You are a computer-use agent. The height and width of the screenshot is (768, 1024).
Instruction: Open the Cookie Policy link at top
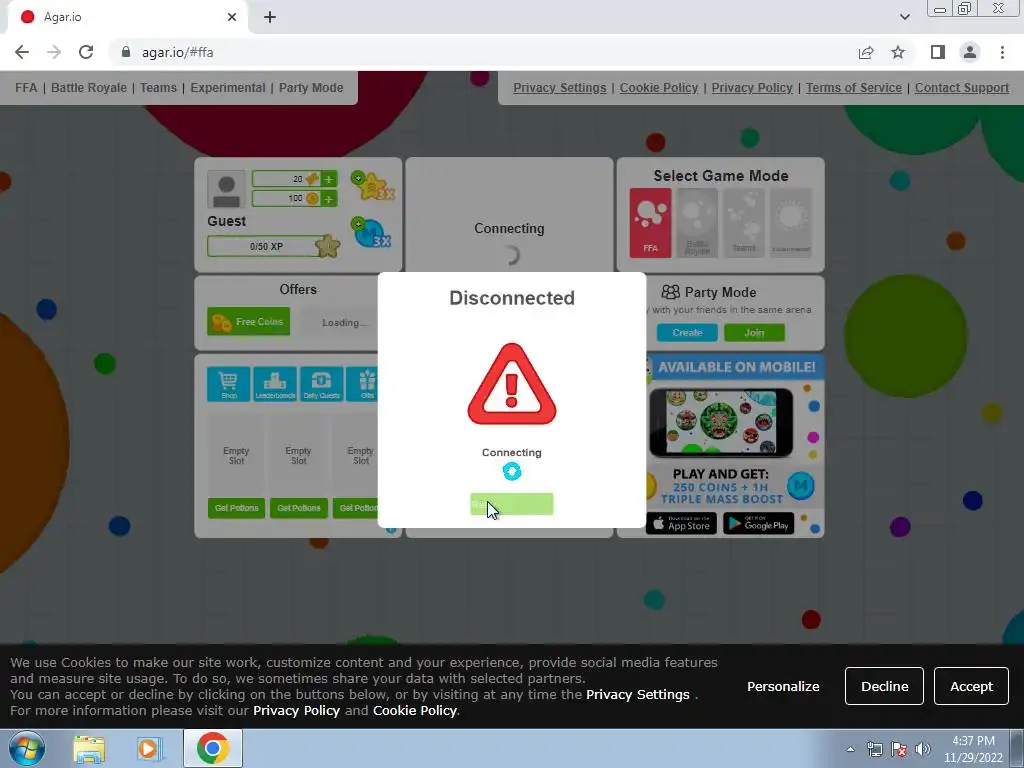659,88
